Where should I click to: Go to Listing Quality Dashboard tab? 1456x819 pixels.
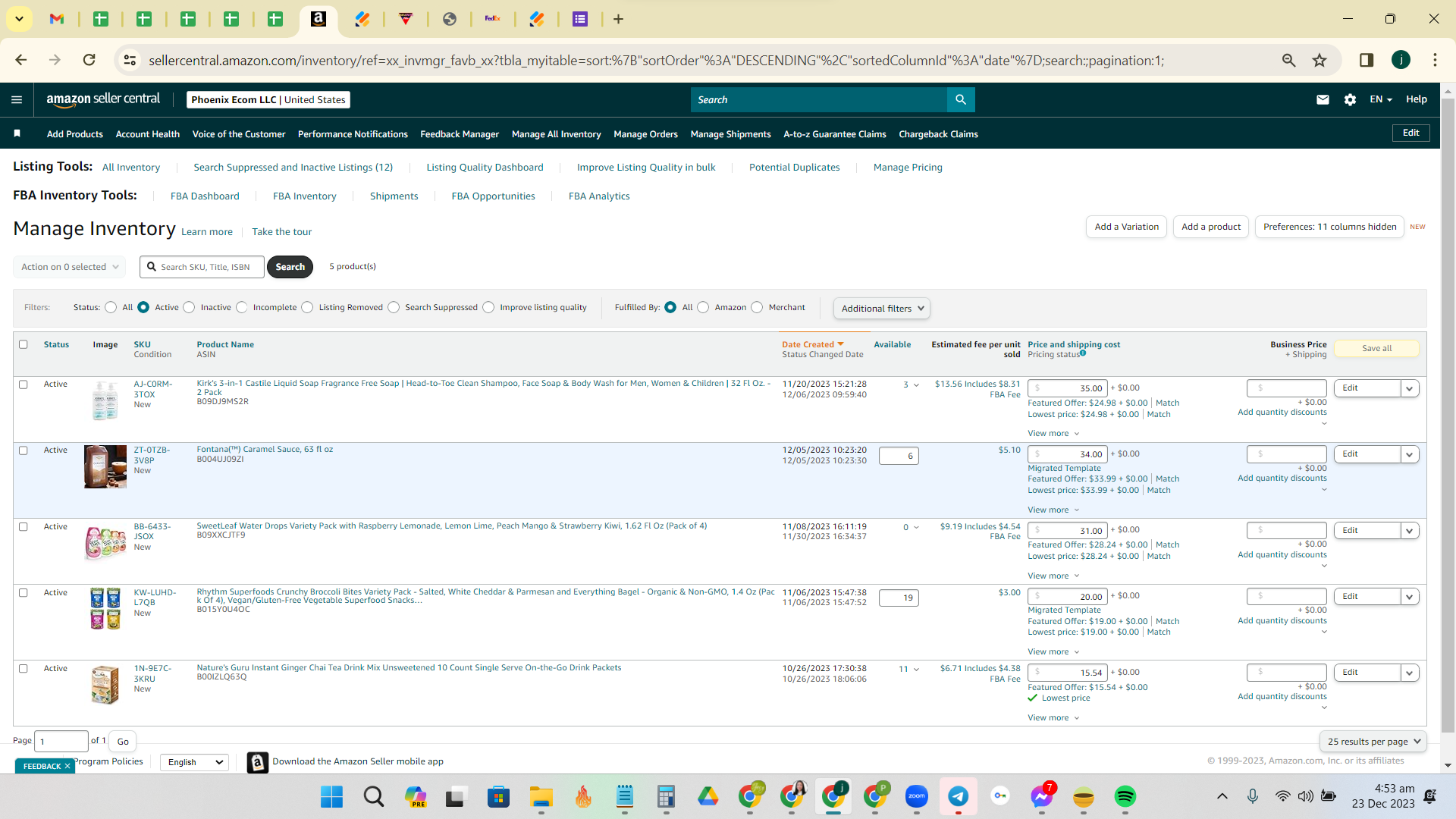[x=485, y=168]
